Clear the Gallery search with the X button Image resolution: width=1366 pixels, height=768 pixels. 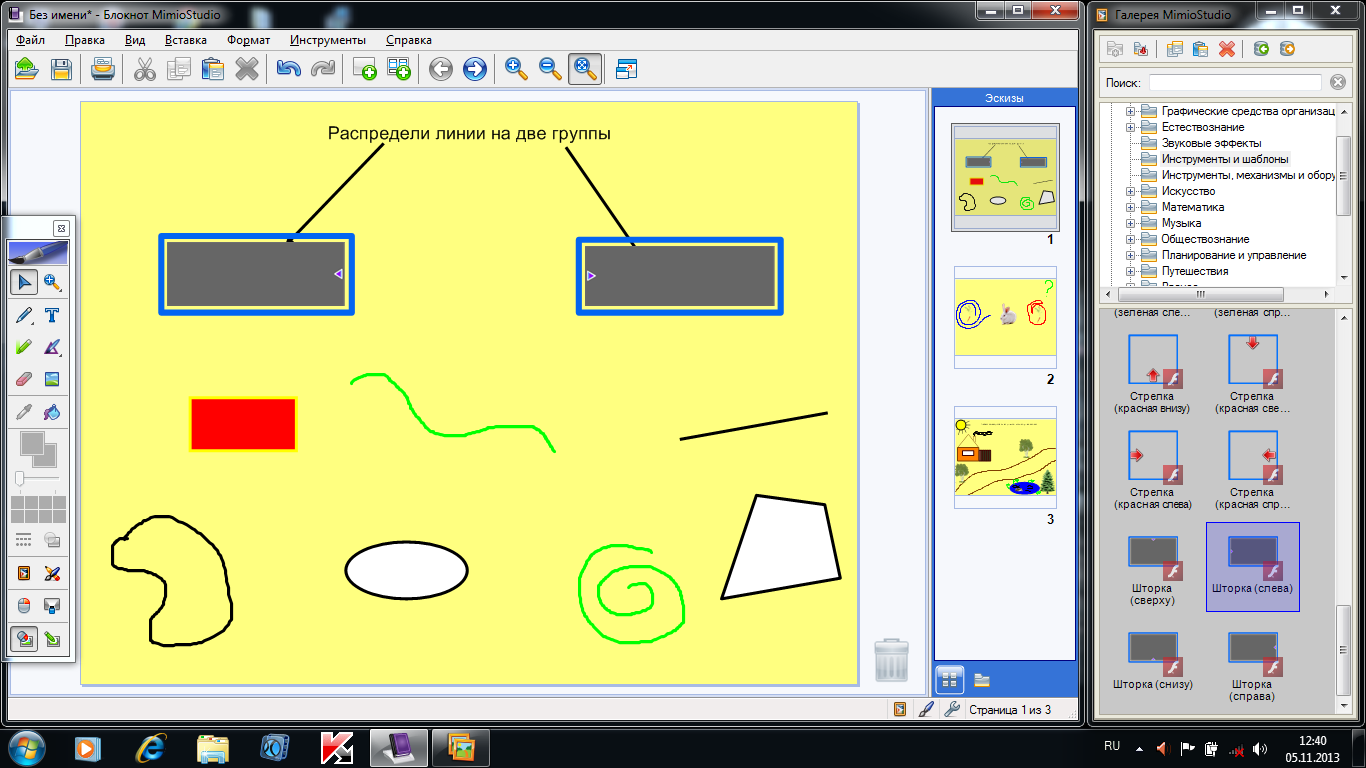[x=1338, y=82]
